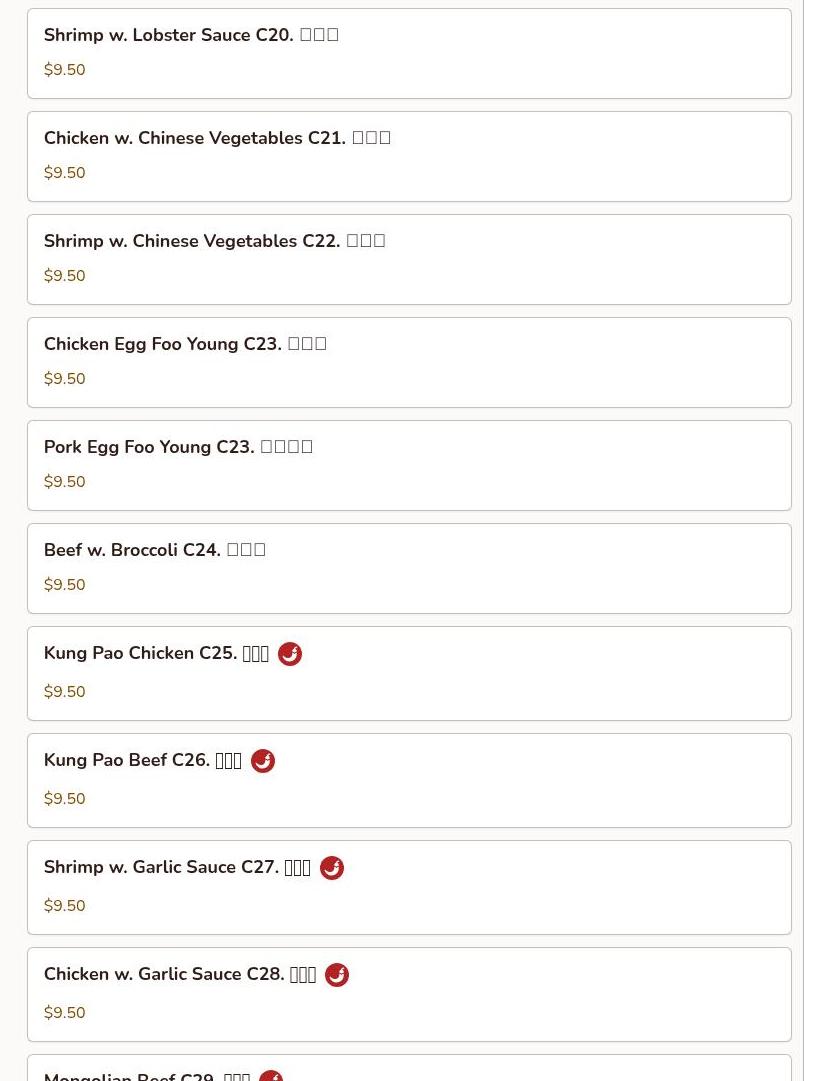Click Kung Pao Beef C26 title
This screenshot has width=824, height=1081.
126,761
